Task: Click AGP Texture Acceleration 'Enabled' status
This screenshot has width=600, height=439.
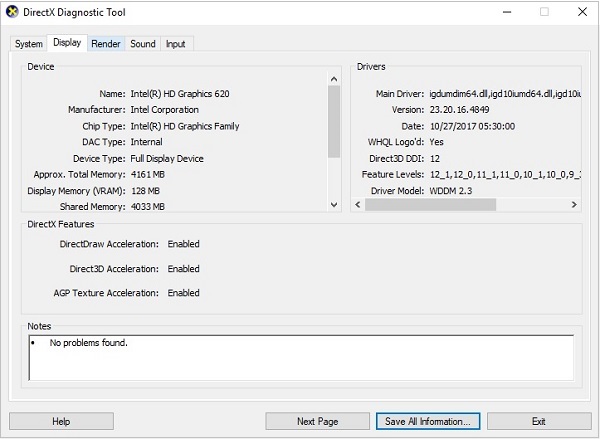Action: (184, 293)
